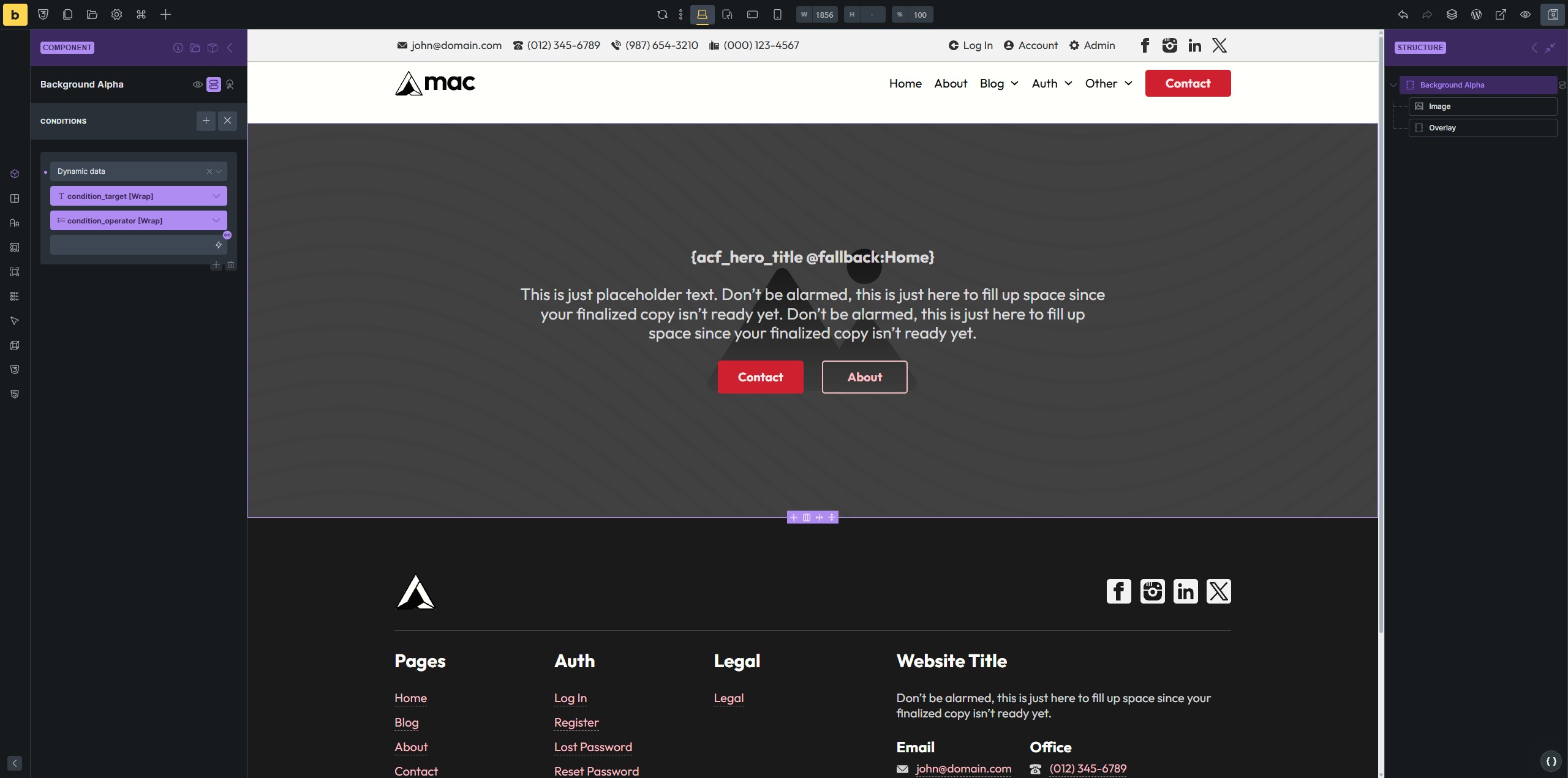Delete the condition with the trash icon
The height and width of the screenshot is (778, 1568).
pyautogui.click(x=231, y=265)
